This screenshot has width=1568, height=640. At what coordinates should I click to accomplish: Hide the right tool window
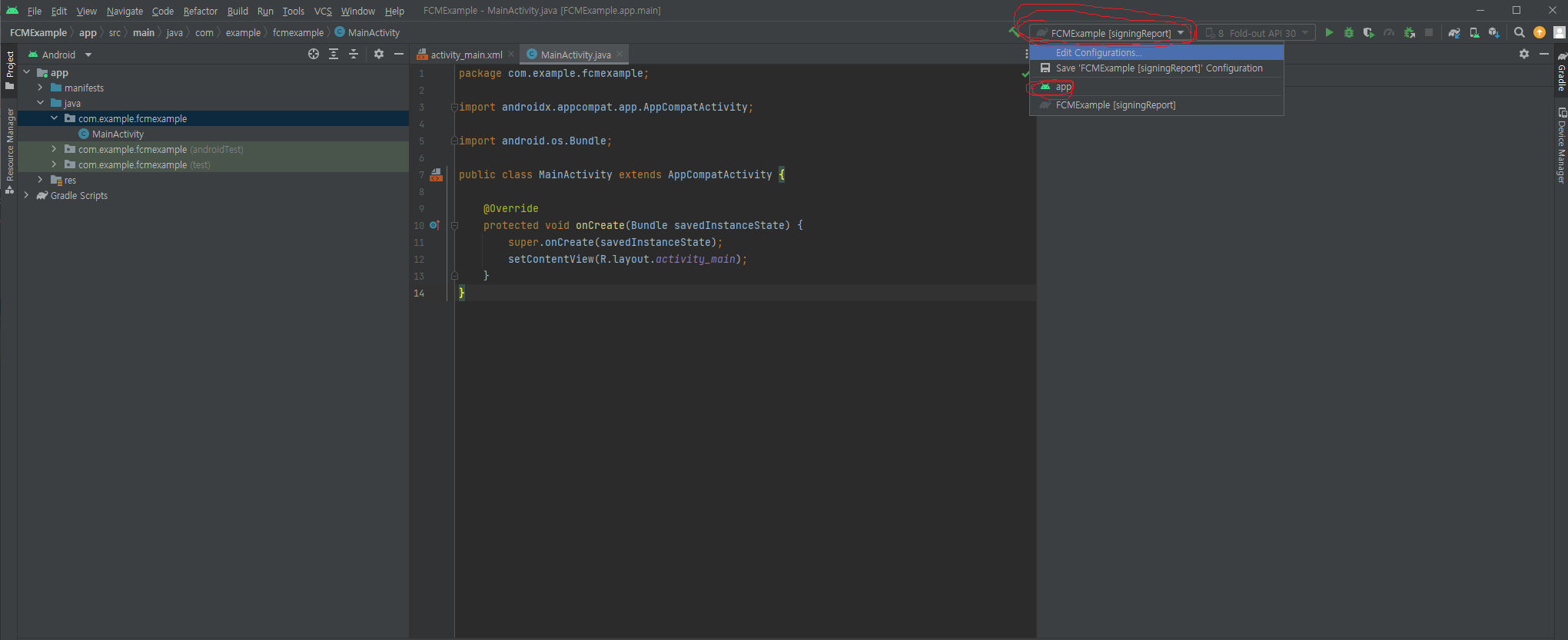click(1544, 54)
